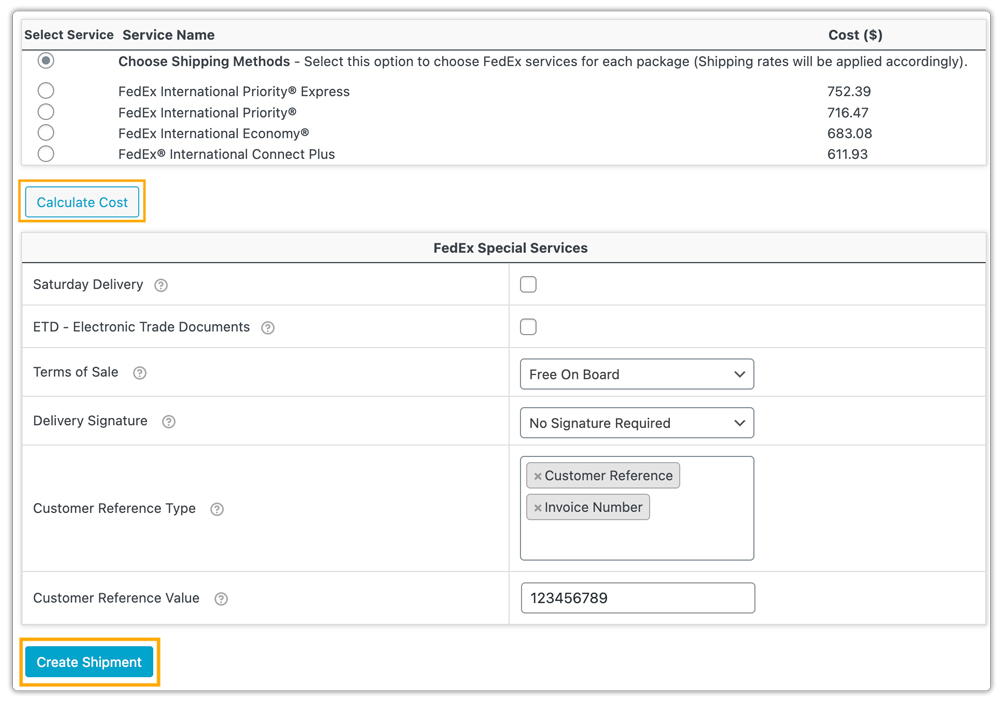Viewport: 1000px width, 706px height.
Task: Select the Choose Shipping Methods radio option
Action: tap(46, 61)
